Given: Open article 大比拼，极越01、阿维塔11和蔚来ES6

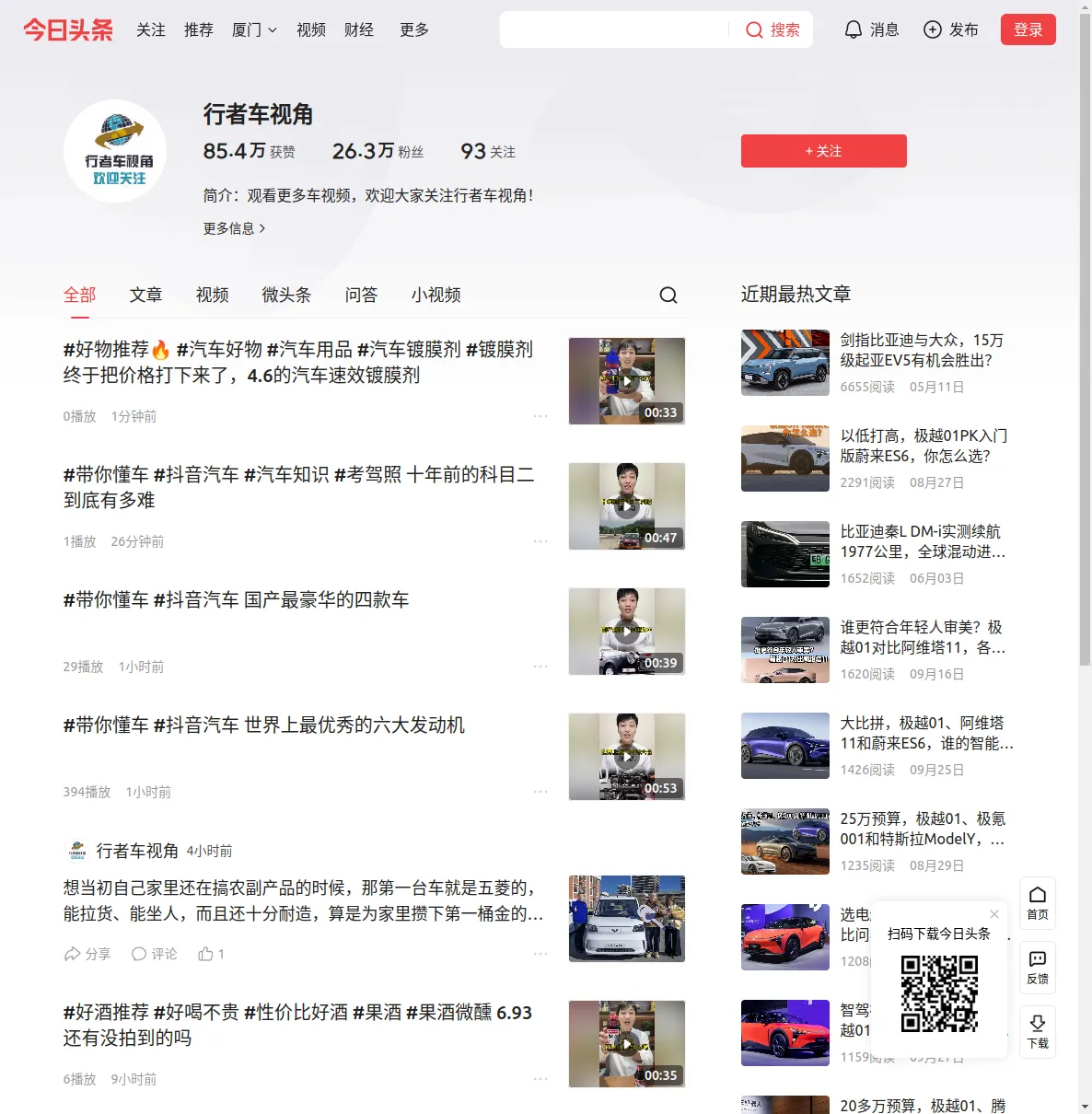Looking at the screenshot, I should (927, 733).
